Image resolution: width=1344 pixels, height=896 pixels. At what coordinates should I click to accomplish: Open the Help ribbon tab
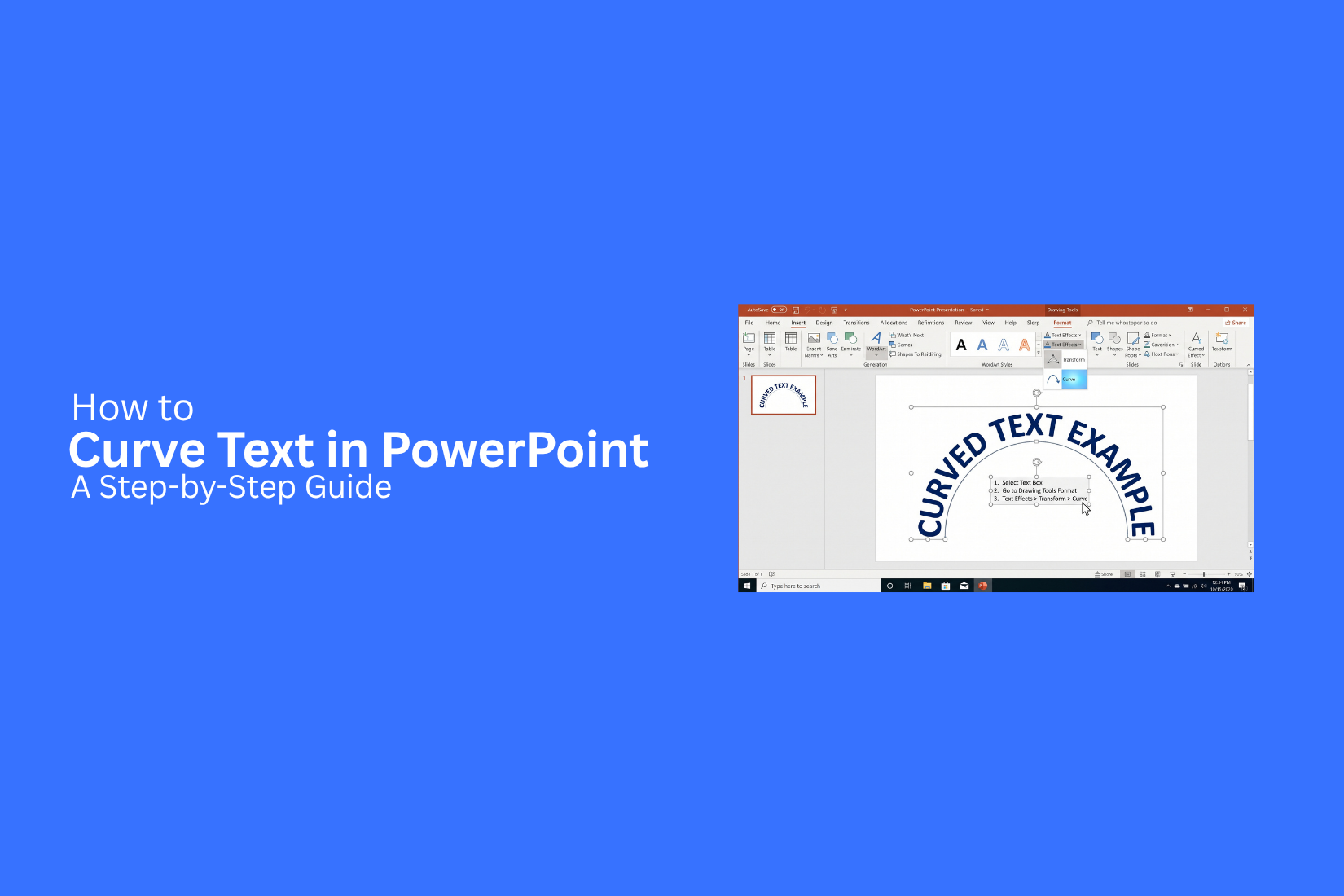(1010, 323)
